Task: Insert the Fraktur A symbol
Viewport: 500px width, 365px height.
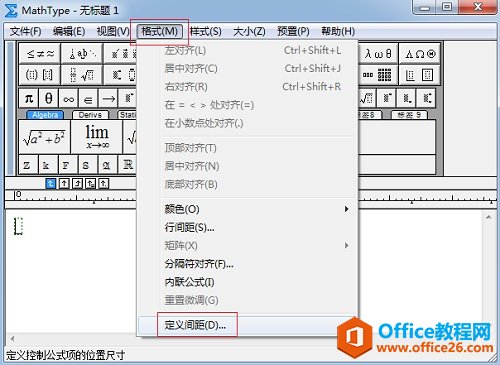Action: [x=107, y=165]
